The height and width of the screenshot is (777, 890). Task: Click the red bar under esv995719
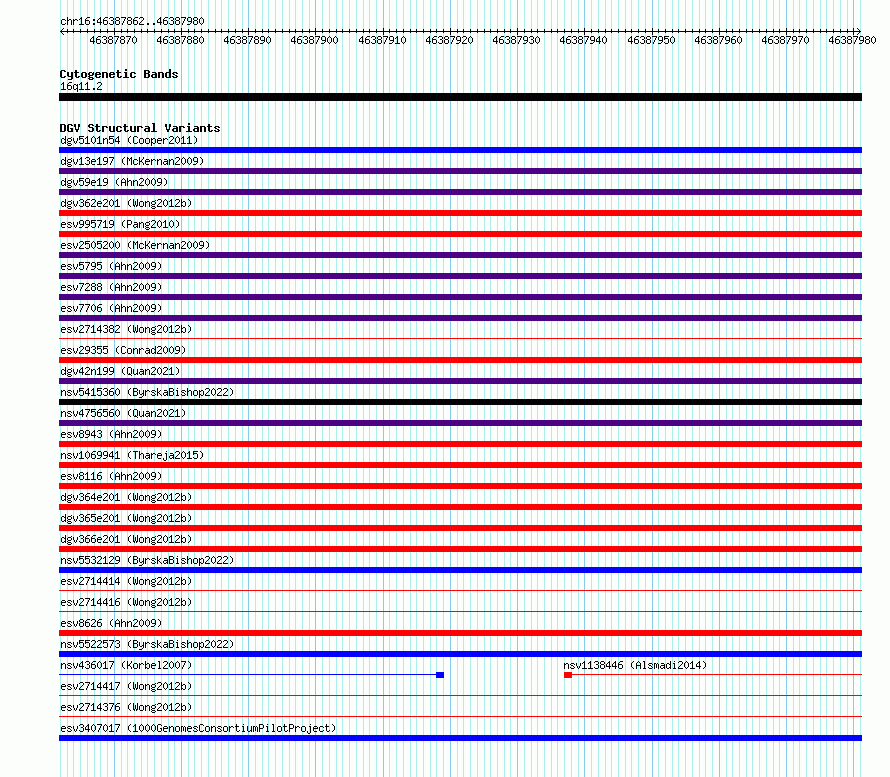460,234
